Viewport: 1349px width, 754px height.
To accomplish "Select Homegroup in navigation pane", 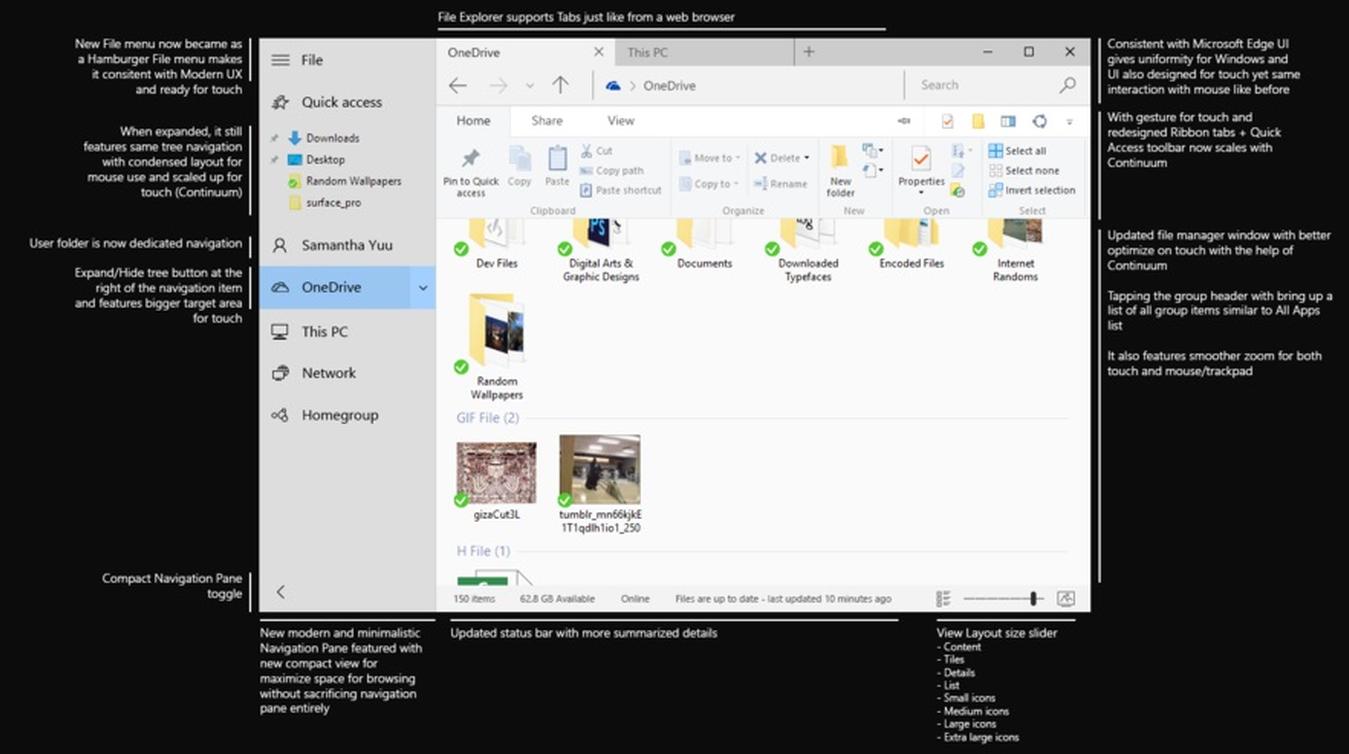I will 347,415.
